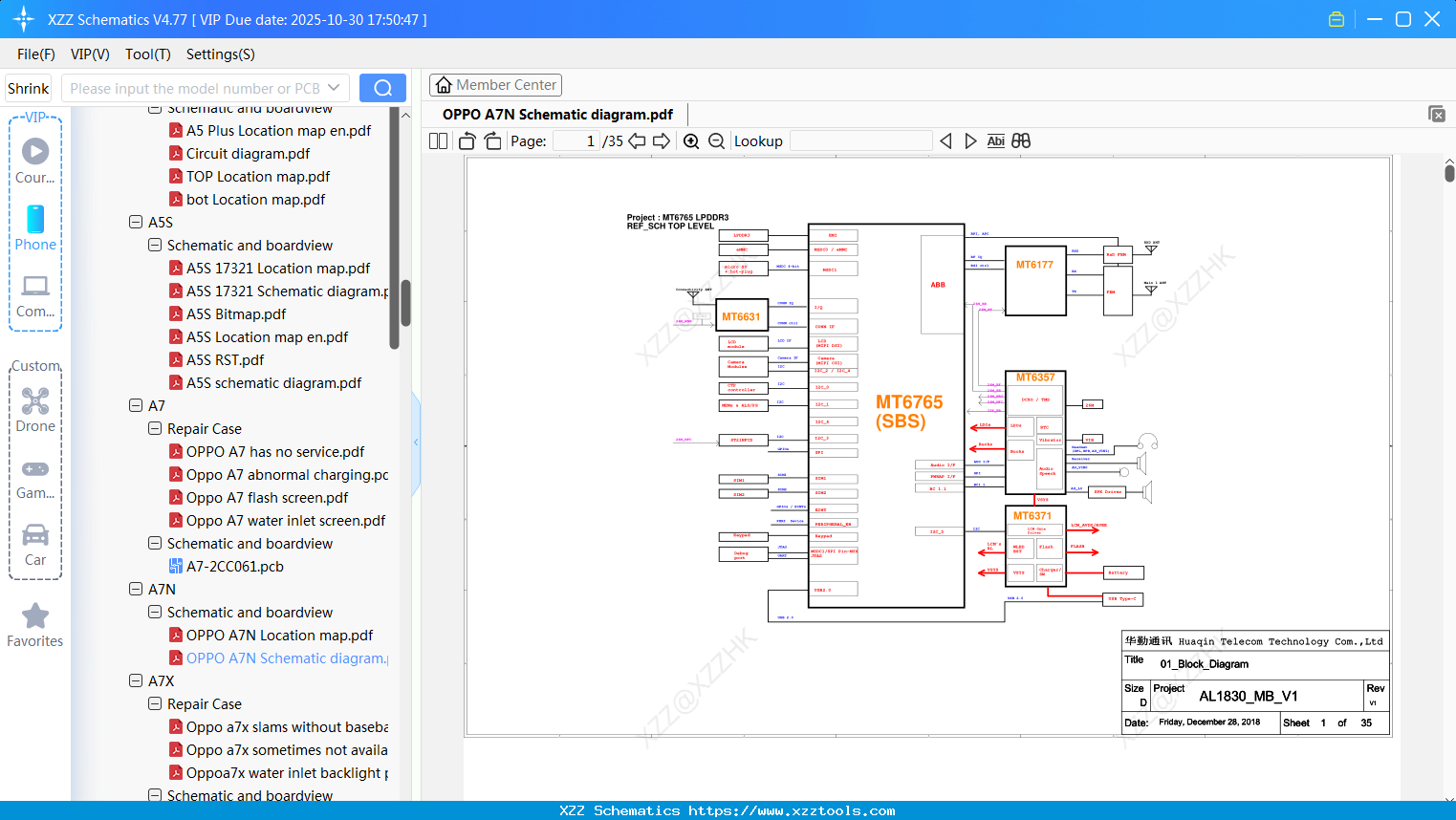Open the Tool(T) menu
Viewport: 1456px width, 820px height.
[x=147, y=54]
